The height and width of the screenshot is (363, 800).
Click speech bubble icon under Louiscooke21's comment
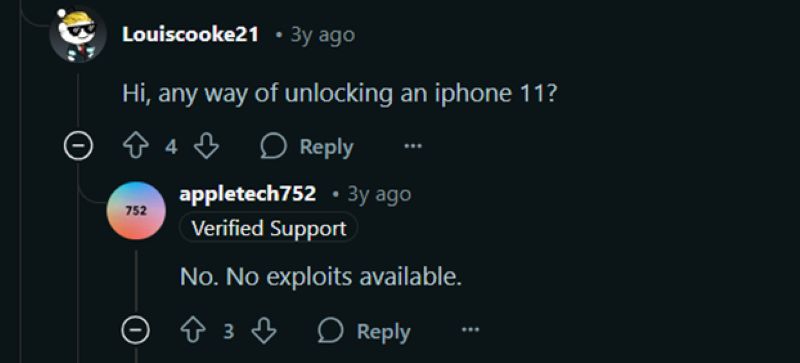(x=273, y=147)
